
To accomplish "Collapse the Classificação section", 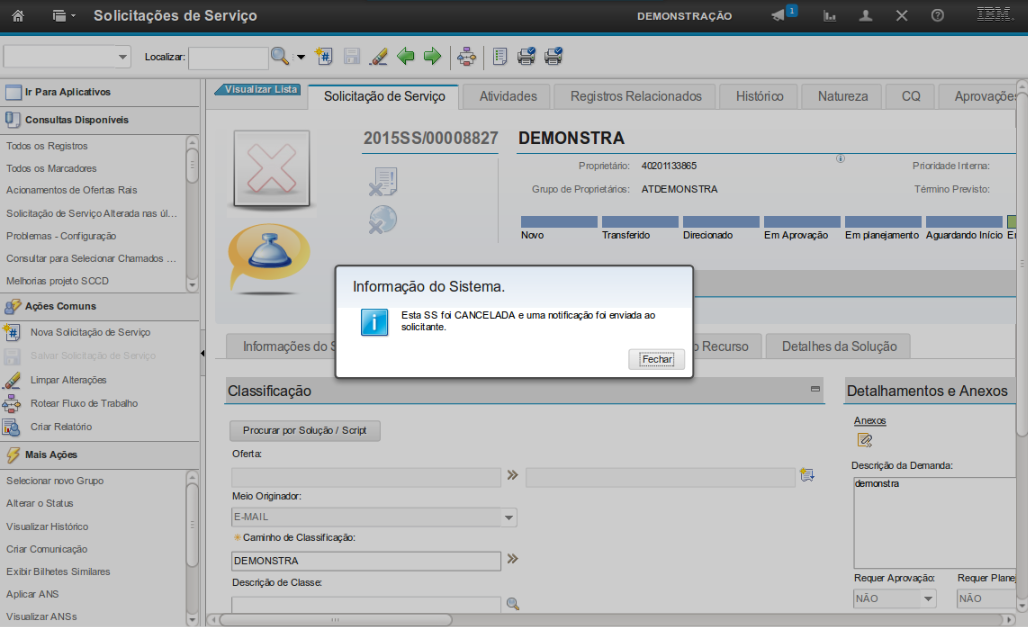I will pos(815,389).
